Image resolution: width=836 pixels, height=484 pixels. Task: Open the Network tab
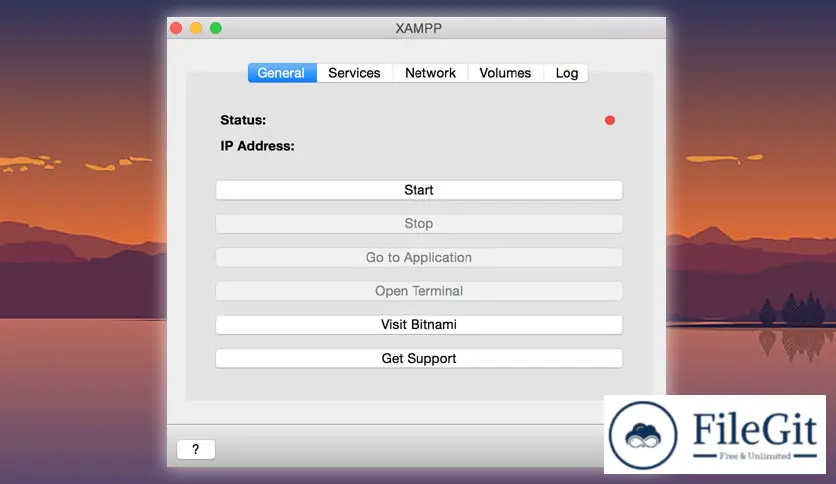(x=430, y=73)
